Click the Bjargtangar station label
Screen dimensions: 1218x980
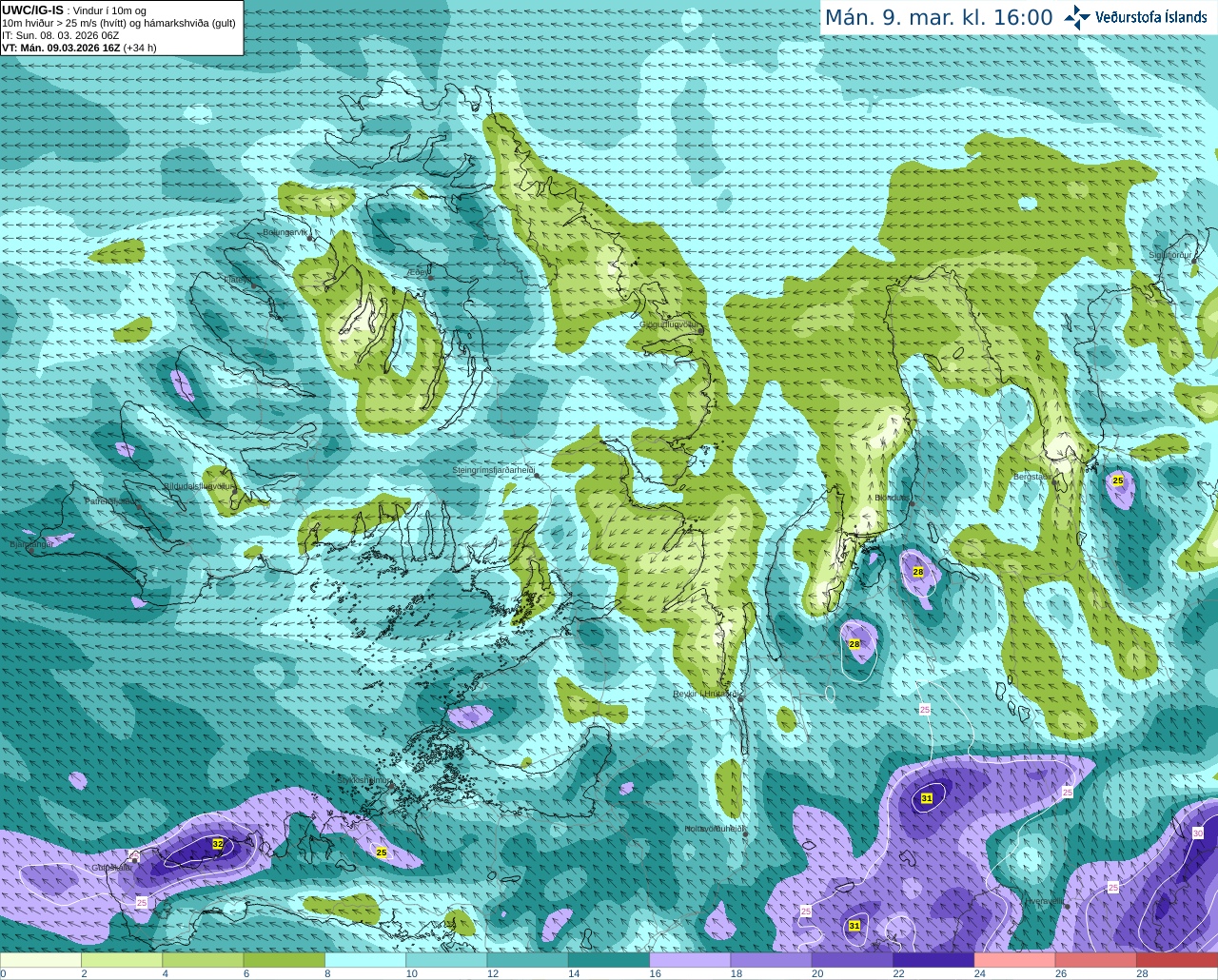pyautogui.click(x=31, y=545)
